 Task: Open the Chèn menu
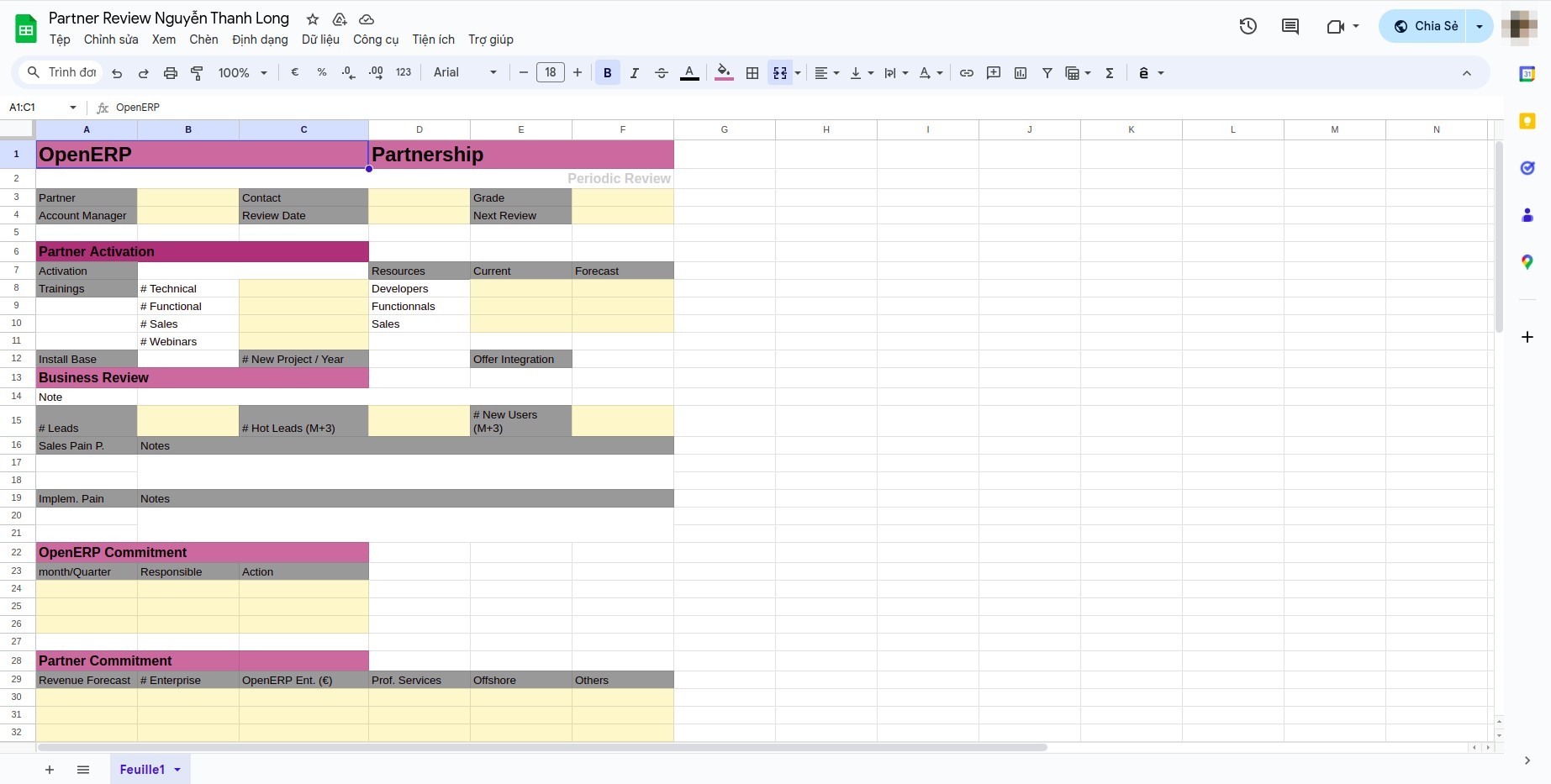pyautogui.click(x=203, y=39)
